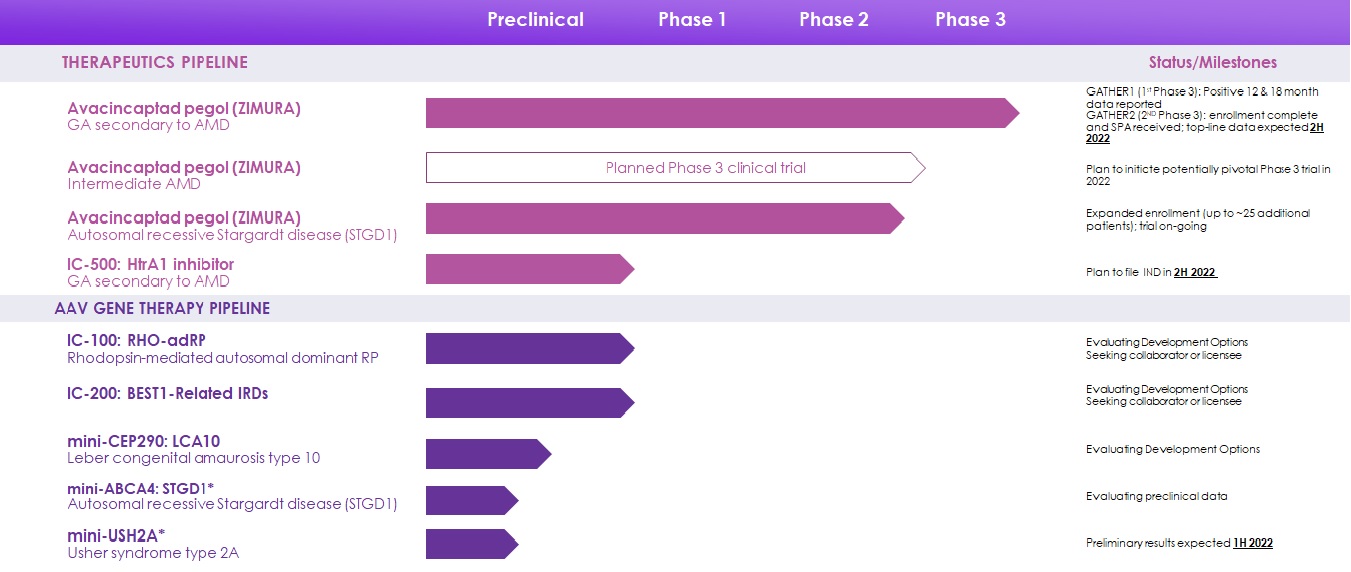Open the IC-100: RHO-adRP program name
This screenshot has height=572, width=1351.
pos(137,341)
